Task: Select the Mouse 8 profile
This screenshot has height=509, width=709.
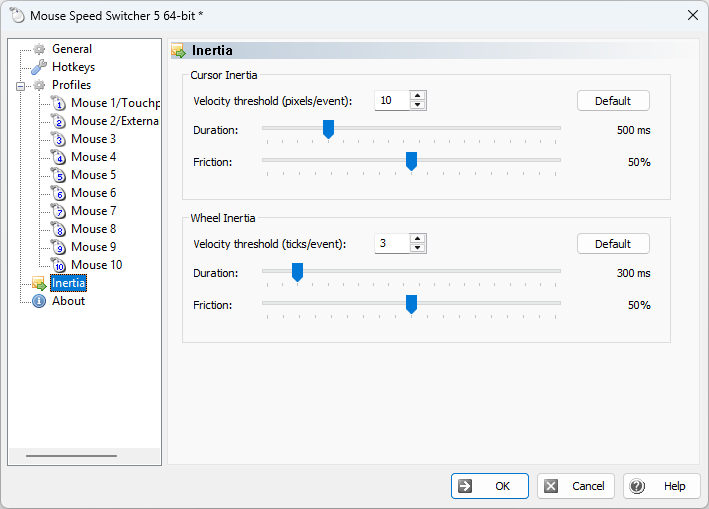Action: click(94, 229)
